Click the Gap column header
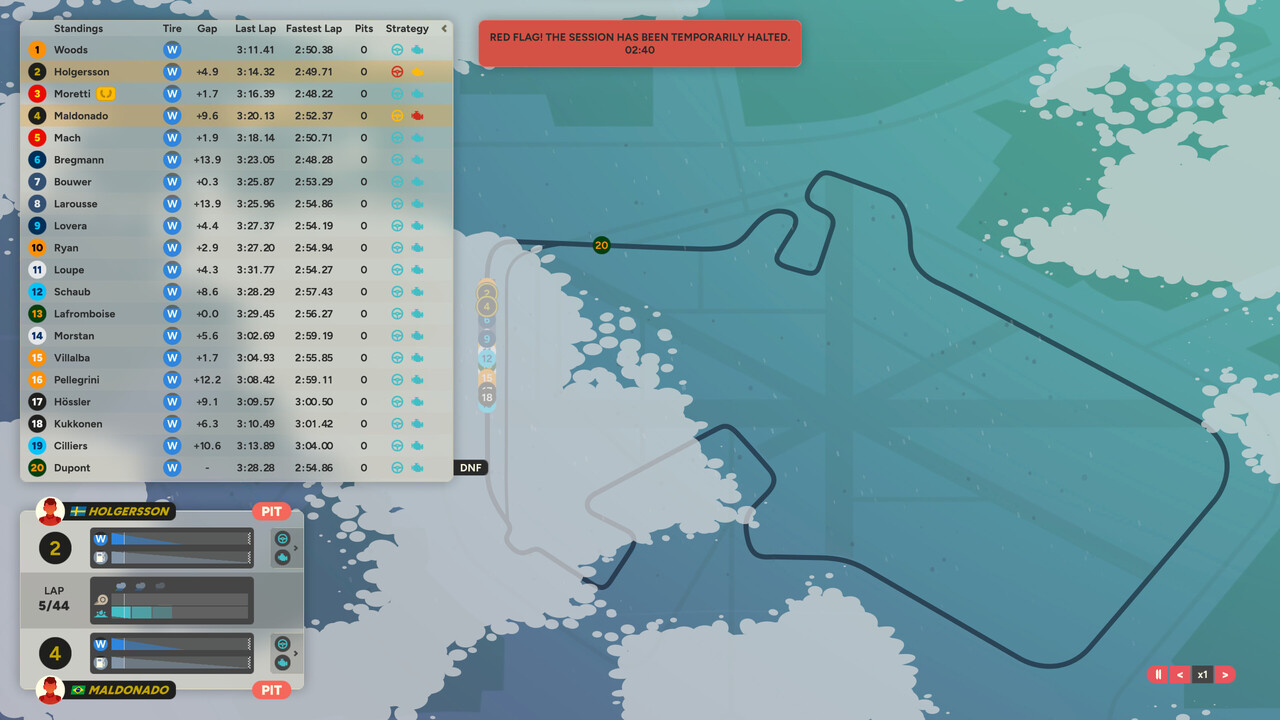The width and height of the screenshot is (1280, 720). click(x=207, y=29)
